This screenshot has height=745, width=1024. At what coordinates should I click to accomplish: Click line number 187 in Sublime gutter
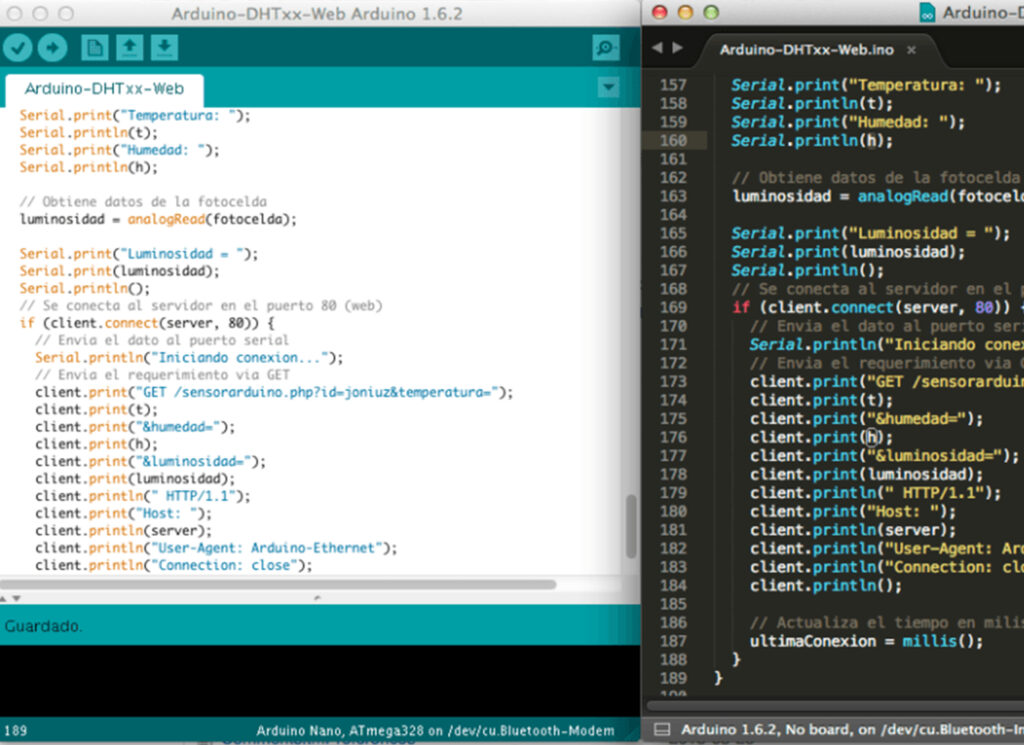point(673,641)
